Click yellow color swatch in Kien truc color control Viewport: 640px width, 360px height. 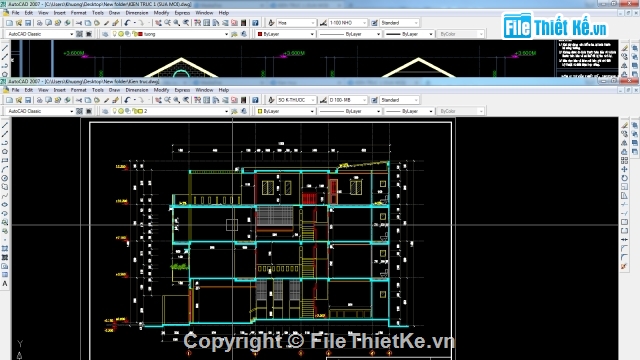(x=260, y=111)
